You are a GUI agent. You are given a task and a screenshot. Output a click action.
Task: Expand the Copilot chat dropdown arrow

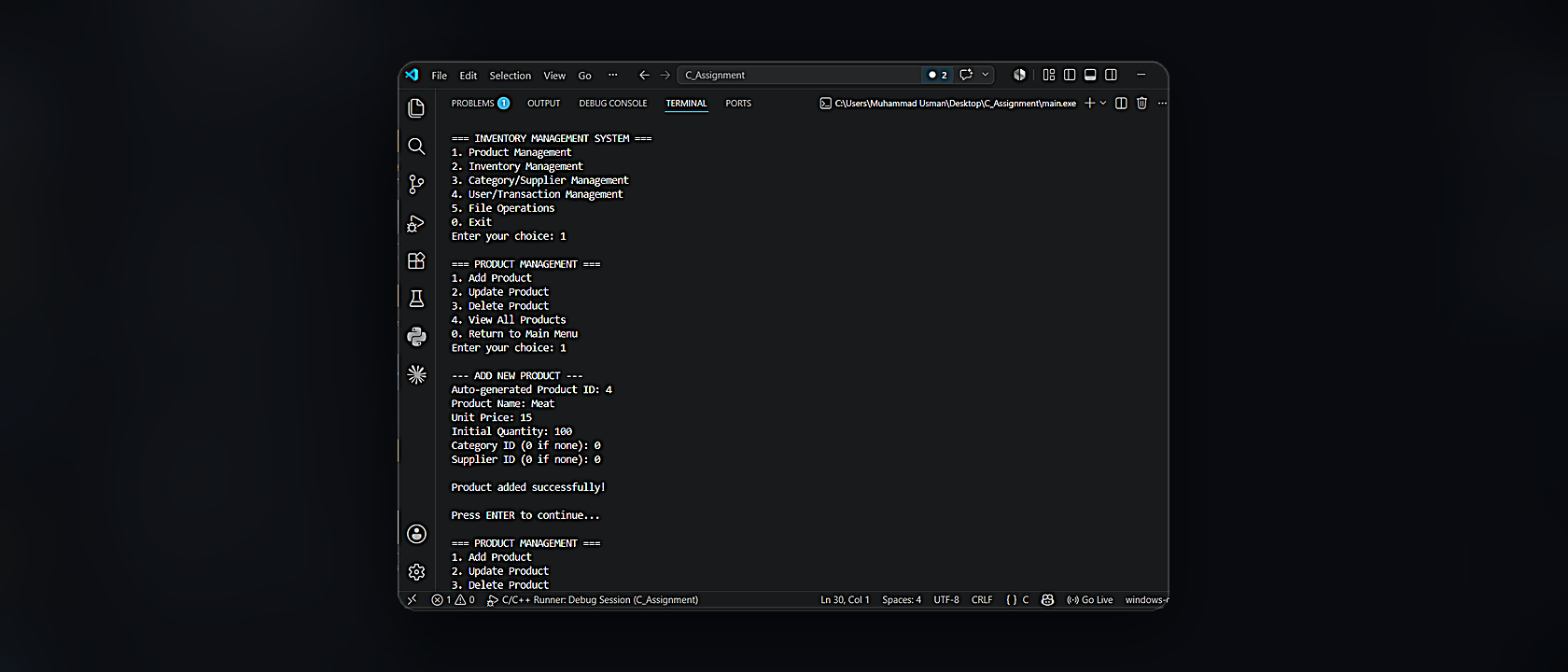[x=985, y=75]
